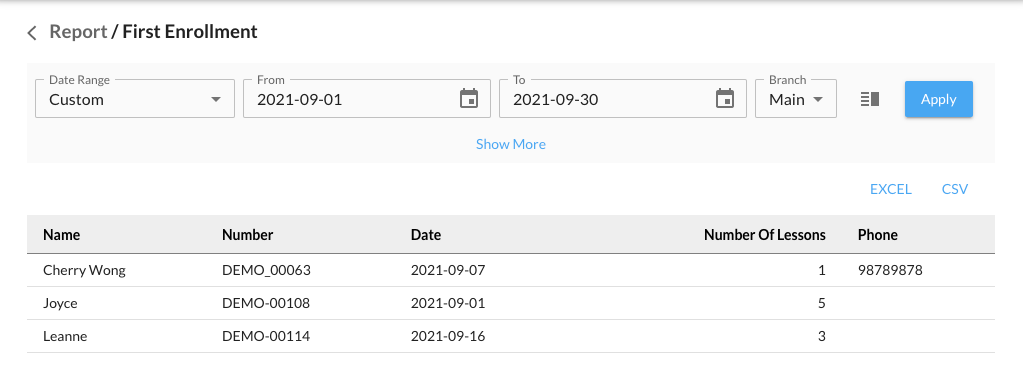1023x369 pixels.
Task: Click enrollment date 2021-09-07
Action: click(x=448, y=270)
